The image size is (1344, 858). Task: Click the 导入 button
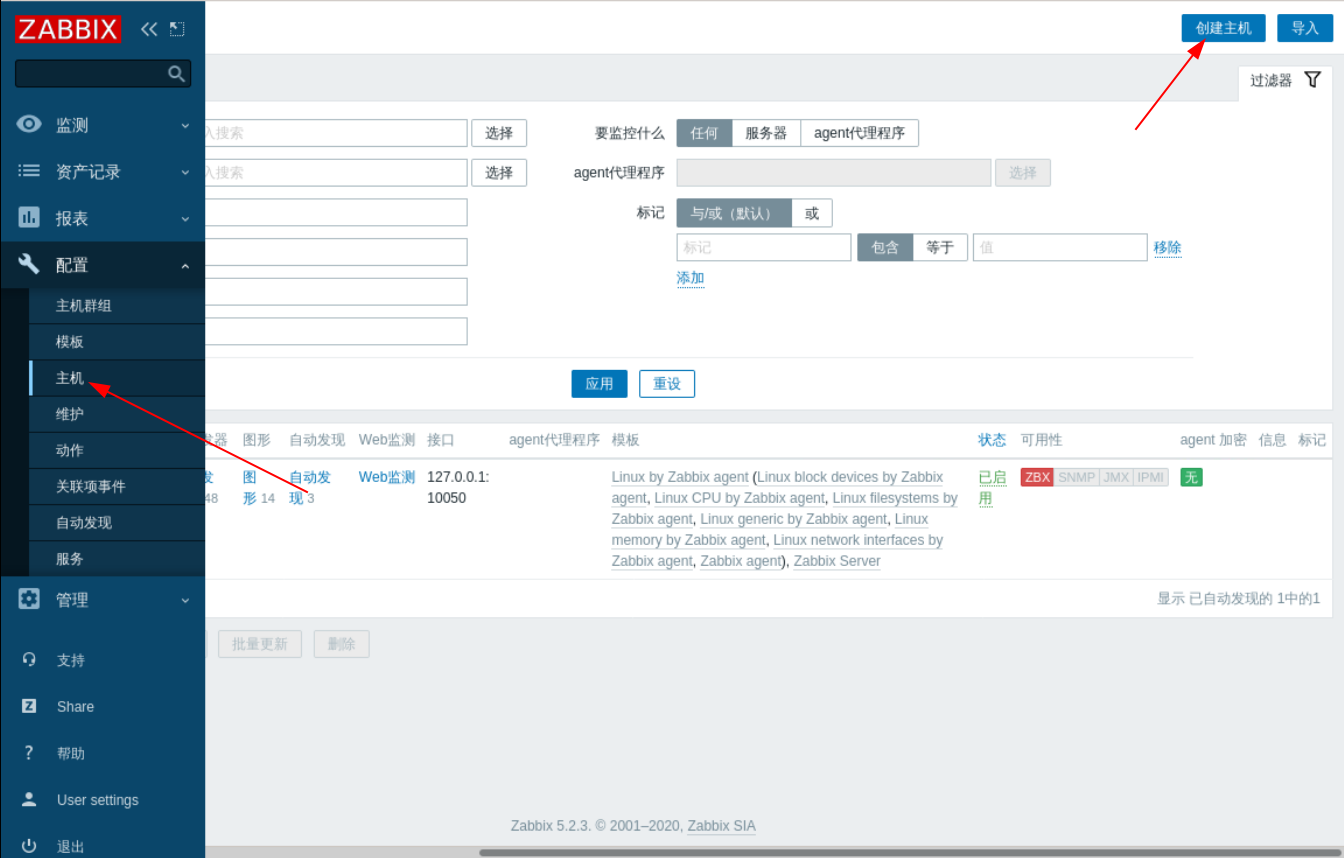(1305, 28)
